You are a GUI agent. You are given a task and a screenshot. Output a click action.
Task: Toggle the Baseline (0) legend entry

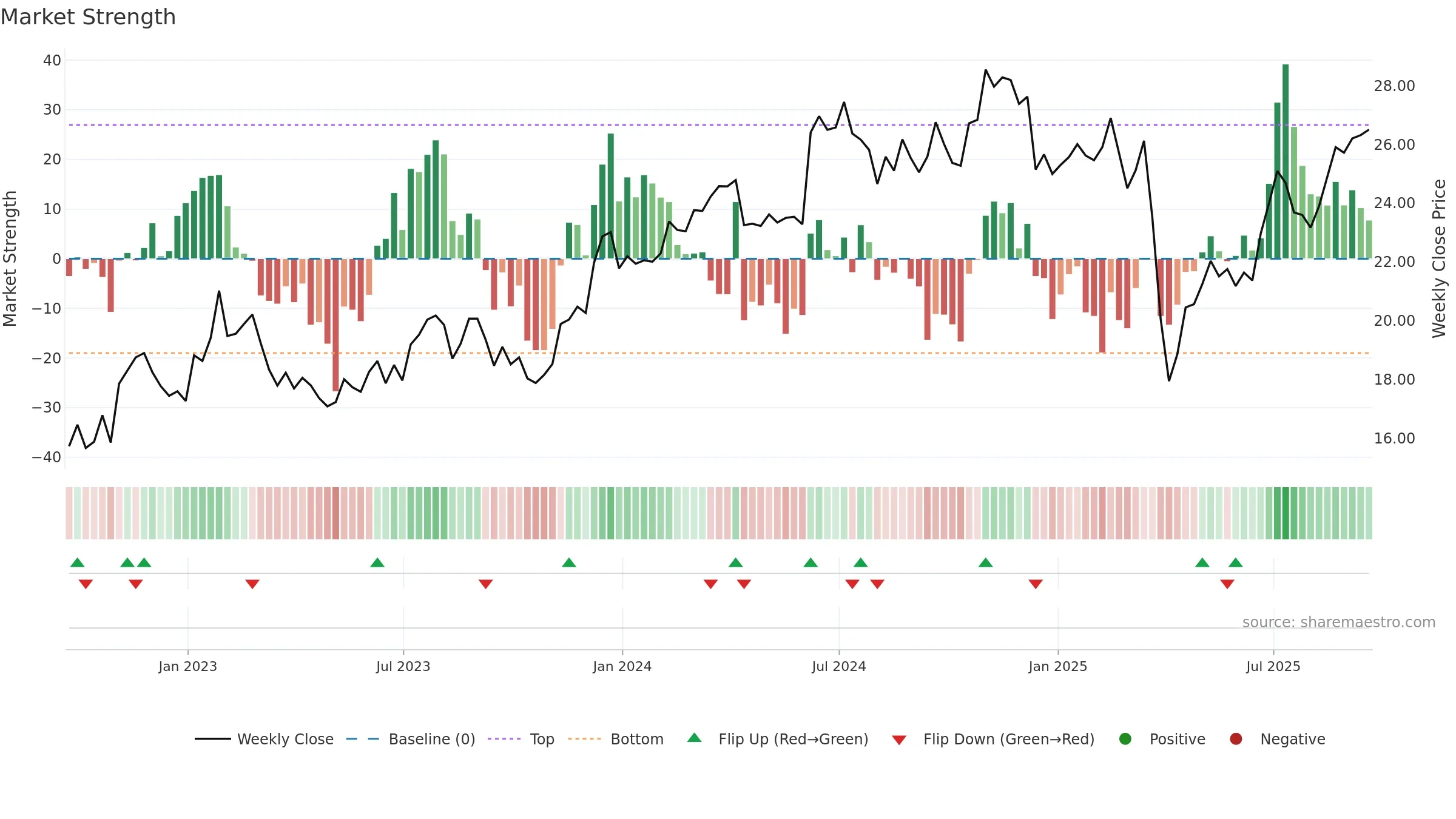tap(411, 739)
